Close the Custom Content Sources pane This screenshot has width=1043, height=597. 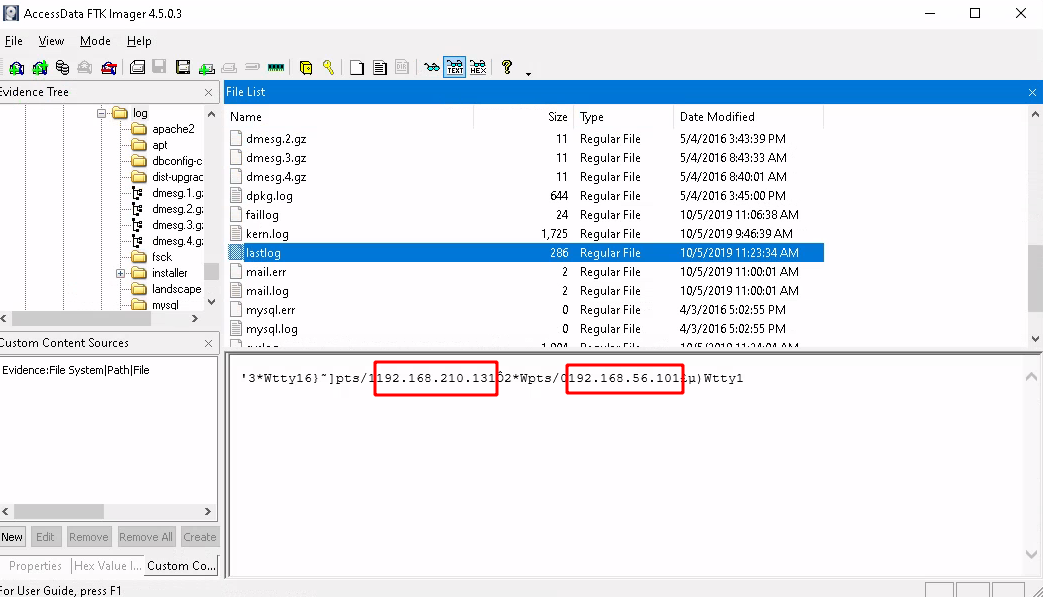pos(208,344)
